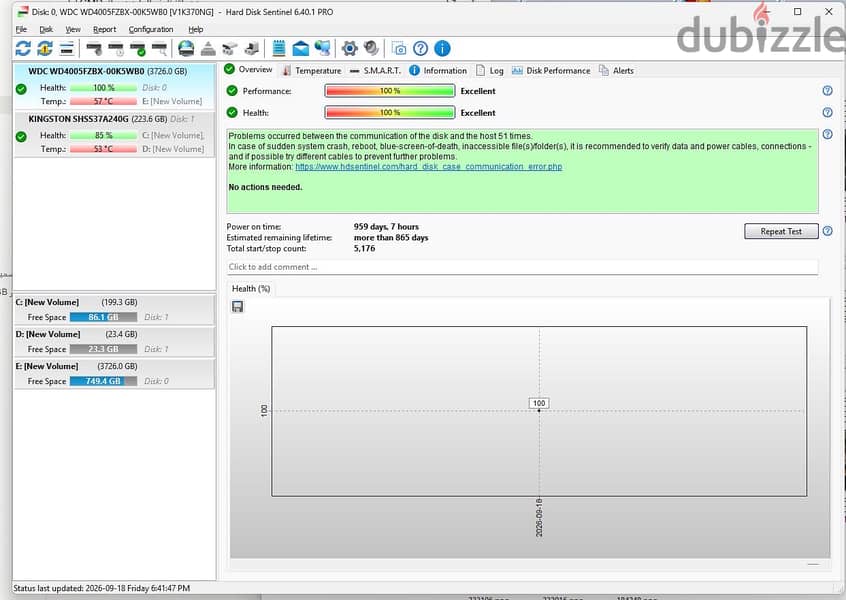
Task: Click the blue refresh arrows toolbar icon
Action: (x=23, y=49)
